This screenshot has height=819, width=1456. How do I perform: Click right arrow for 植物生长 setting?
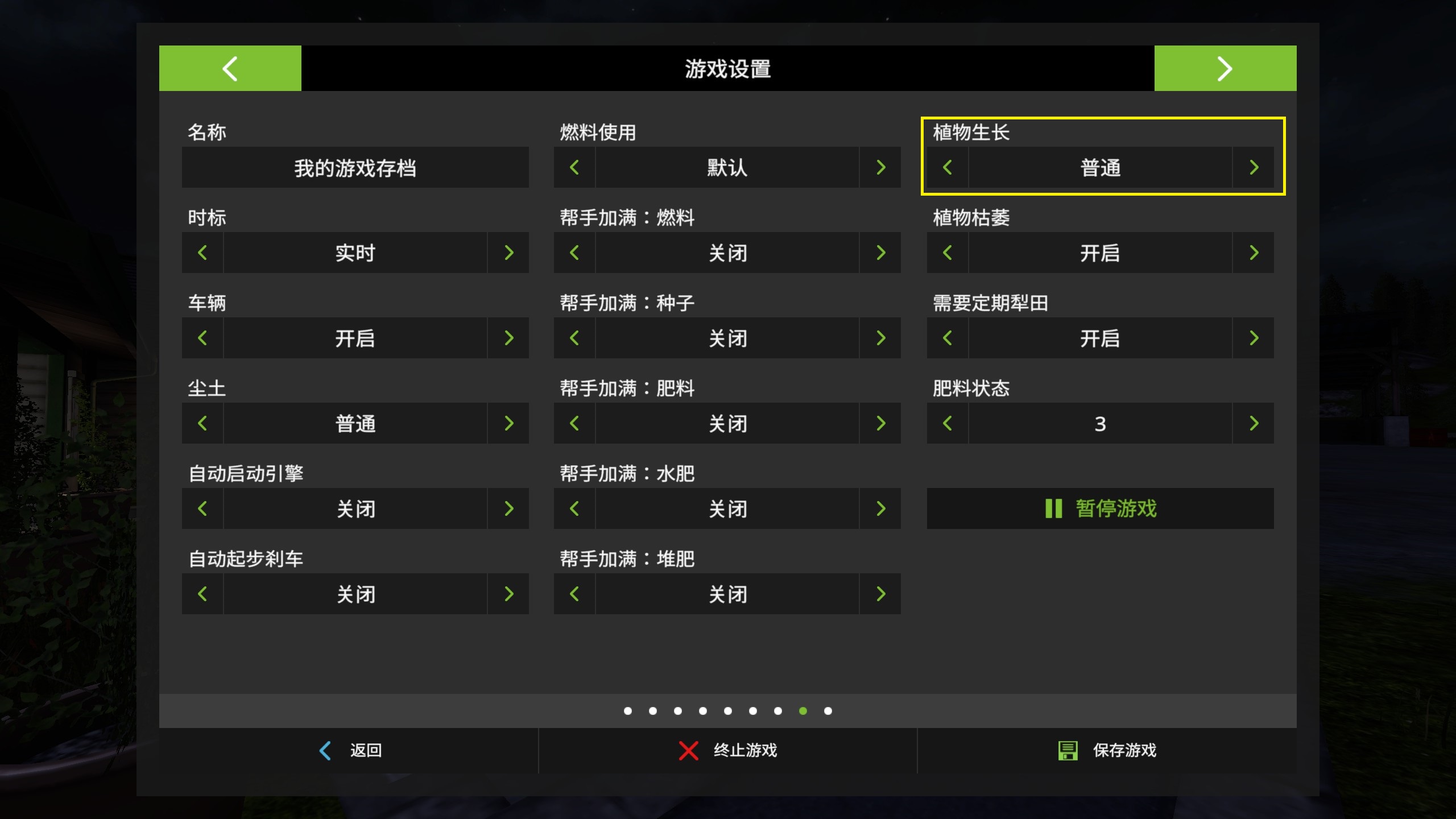pyautogui.click(x=1254, y=167)
